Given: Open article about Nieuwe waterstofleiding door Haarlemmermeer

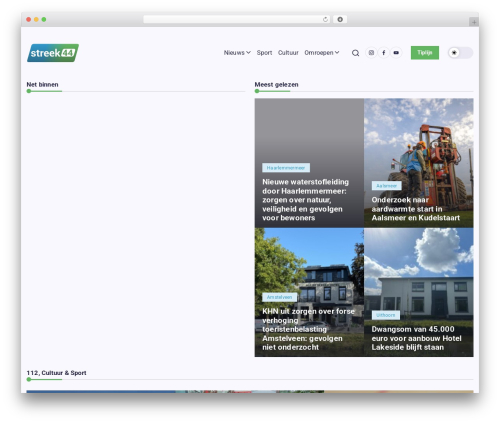Looking at the screenshot, I should (x=306, y=200).
